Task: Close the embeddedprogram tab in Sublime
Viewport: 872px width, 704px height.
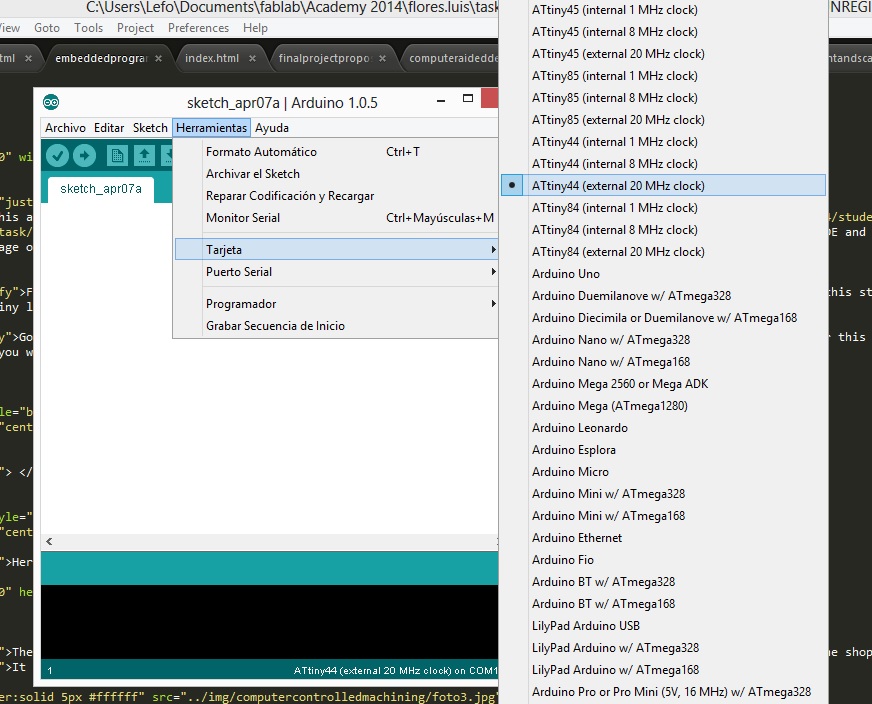Action: point(158,58)
